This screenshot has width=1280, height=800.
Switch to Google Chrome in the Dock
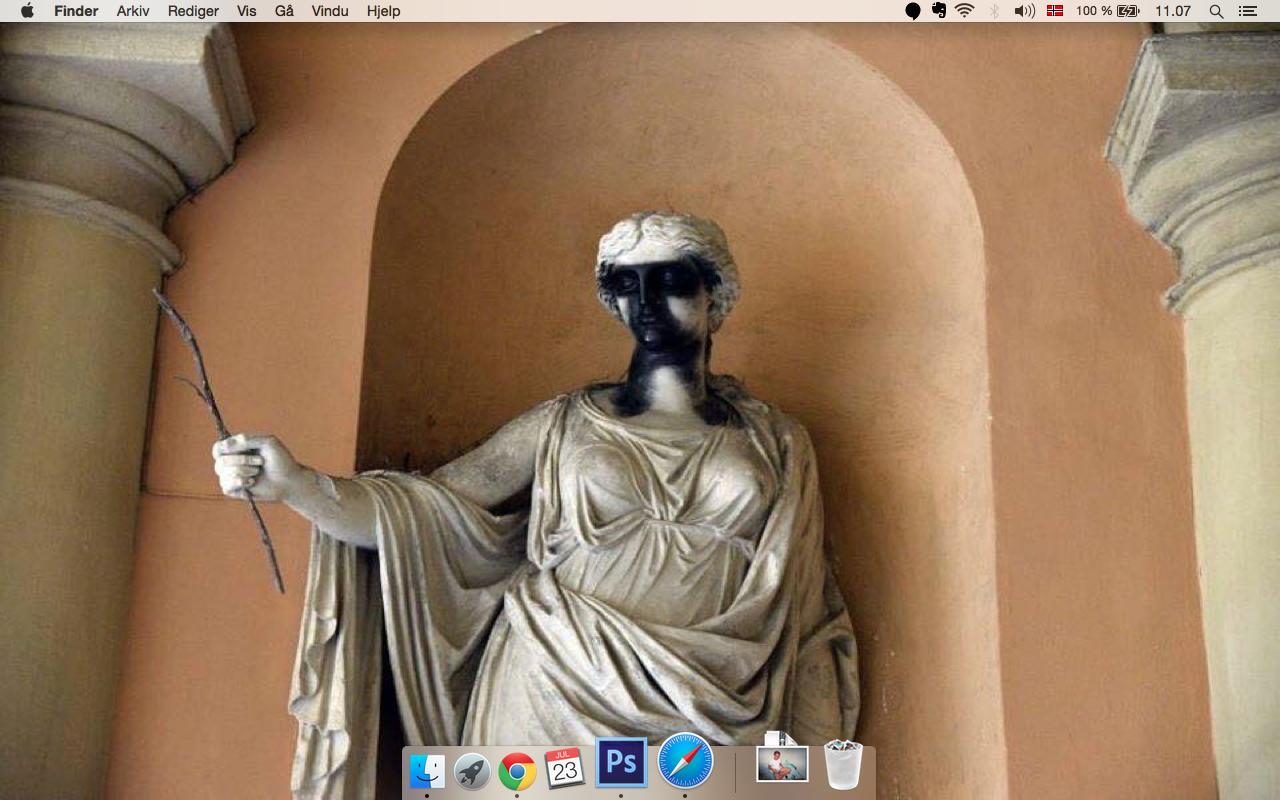[517, 771]
